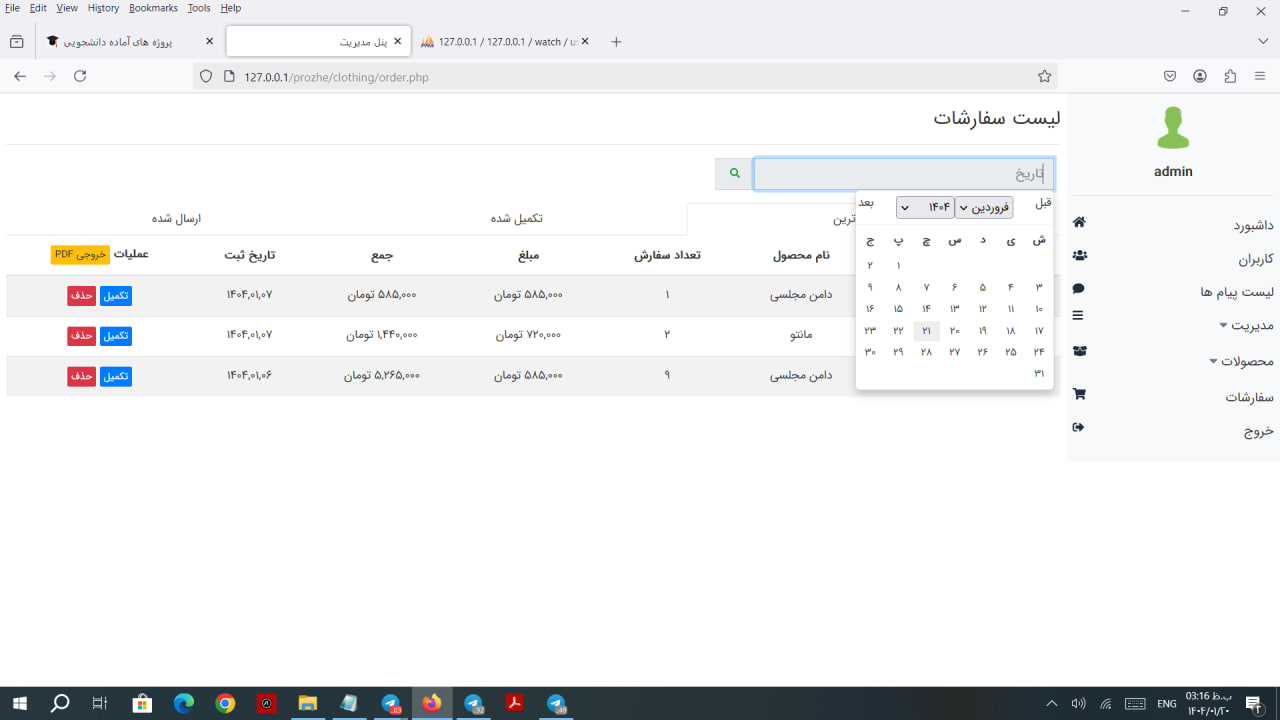Select day ۱ in the calendar
The height and width of the screenshot is (720, 1280).
click(x=898, y=266)
